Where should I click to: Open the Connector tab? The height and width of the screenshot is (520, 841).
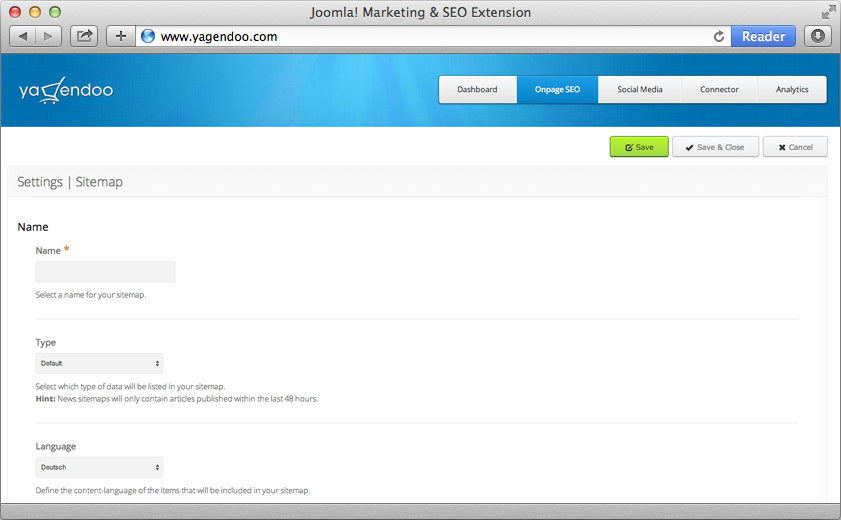tap(719, 90)
